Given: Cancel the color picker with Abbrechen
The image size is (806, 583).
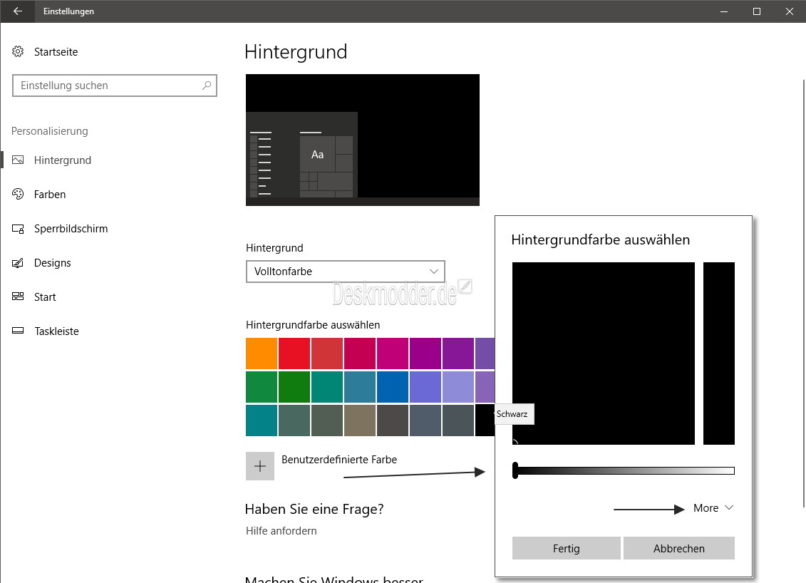Looking at the screenshot, I should pos(679,548).
